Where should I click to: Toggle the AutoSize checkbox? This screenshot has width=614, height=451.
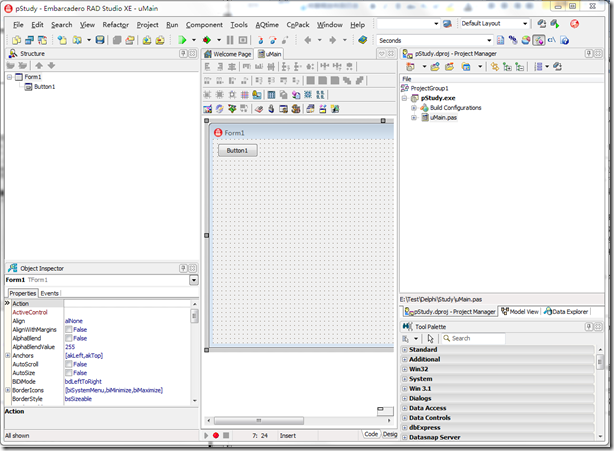[x=69, y=372]
